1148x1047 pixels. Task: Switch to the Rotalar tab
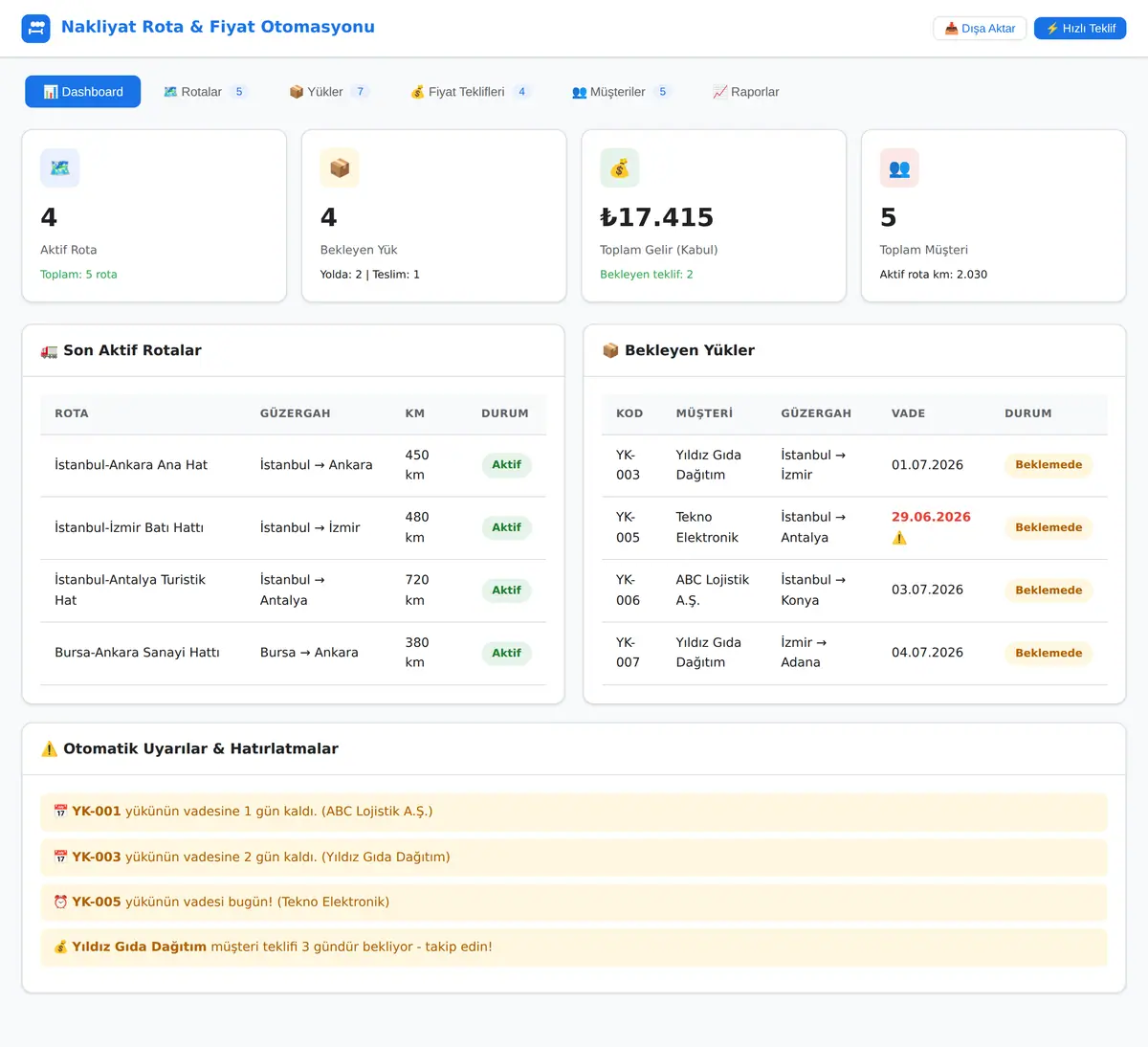tap(206, 92)
